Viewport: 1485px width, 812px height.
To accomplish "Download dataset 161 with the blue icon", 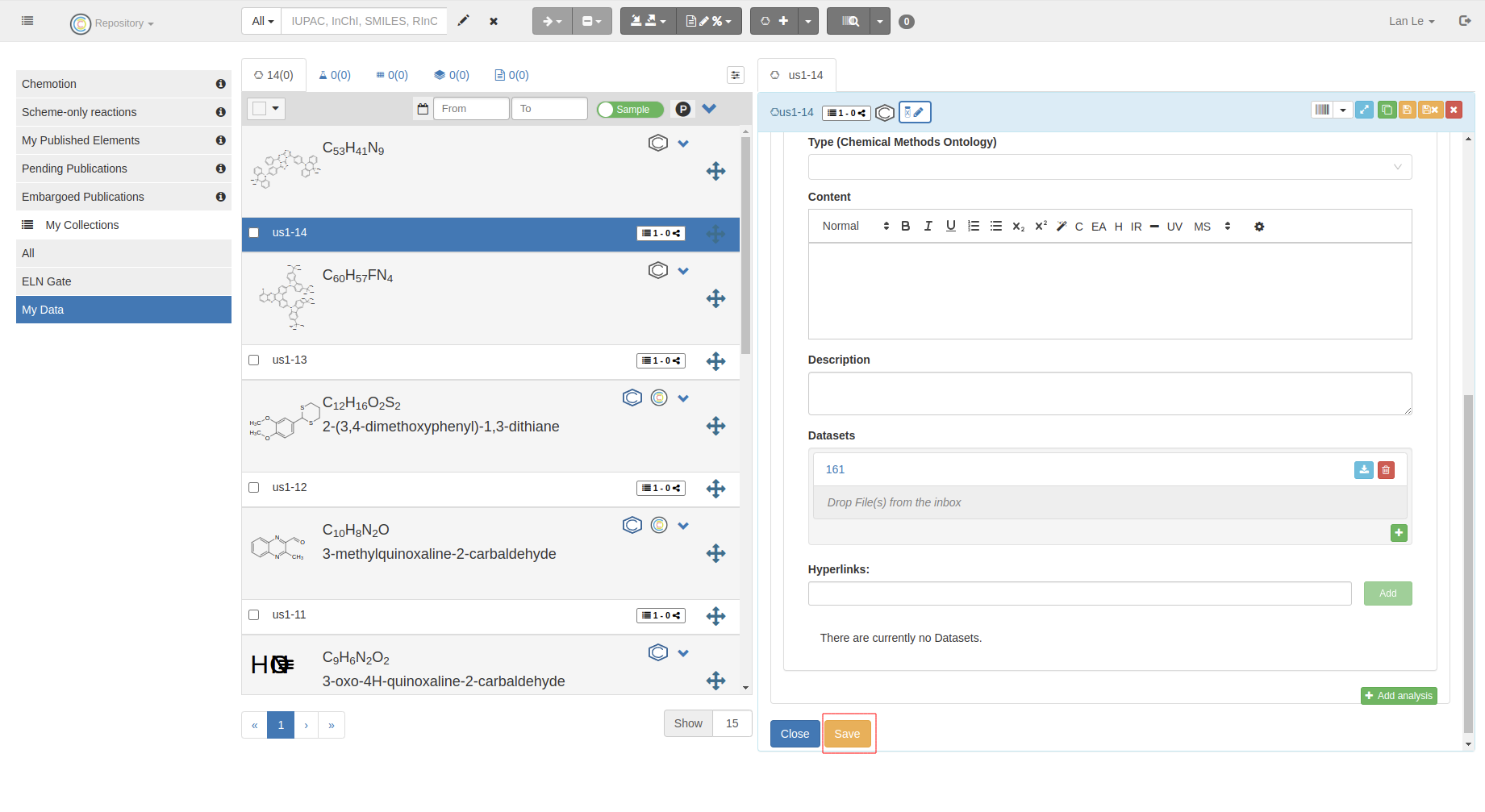I will click(x=1363, y=470).
